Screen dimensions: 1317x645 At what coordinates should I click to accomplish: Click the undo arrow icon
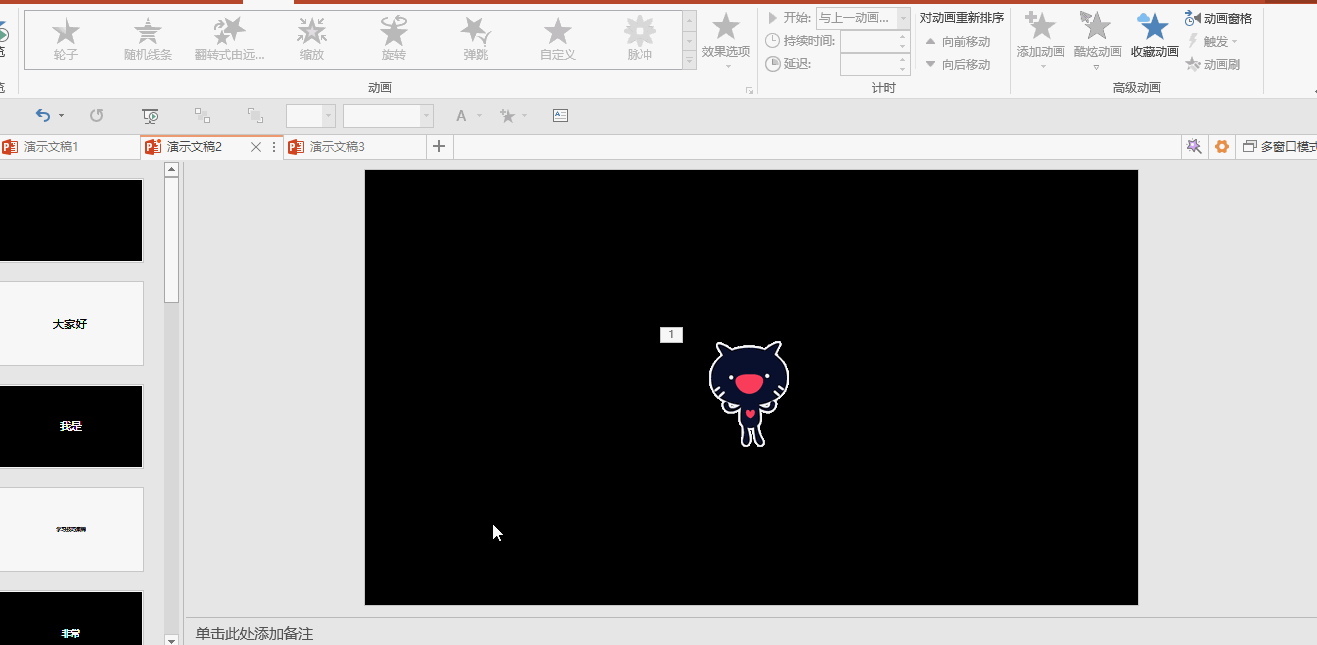tap(42, 116)
